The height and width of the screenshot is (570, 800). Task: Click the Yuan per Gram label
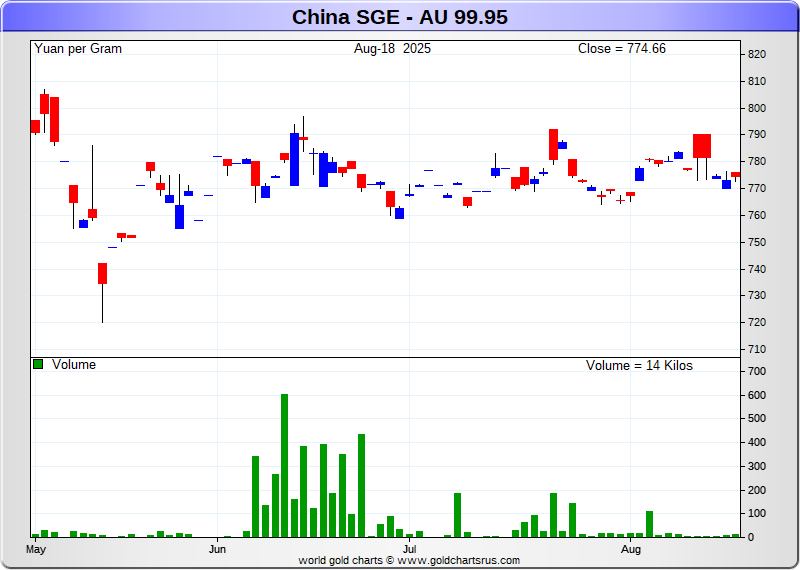pyautogui.click(x=78, y=48)
